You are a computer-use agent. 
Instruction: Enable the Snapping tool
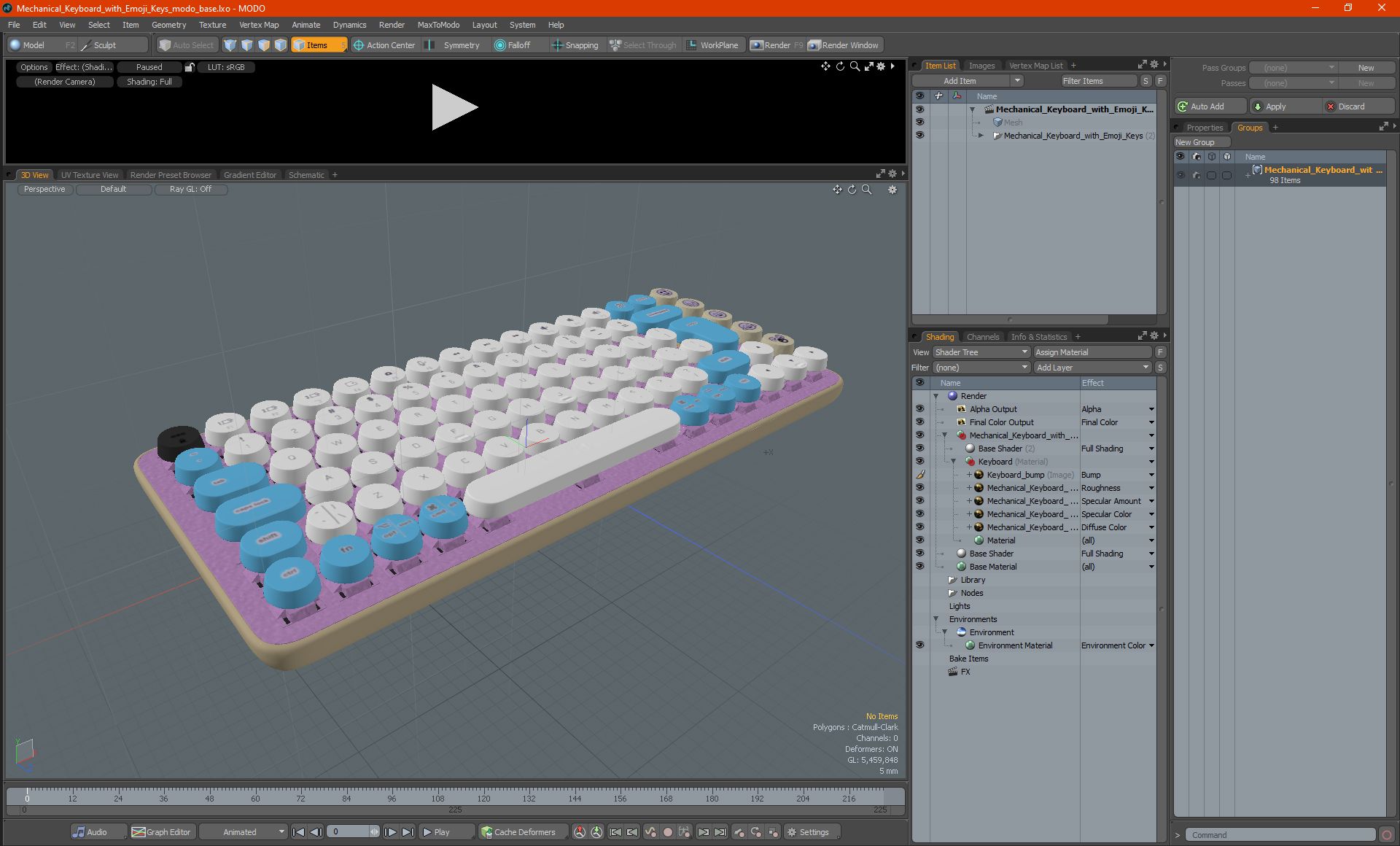point(575,45)
